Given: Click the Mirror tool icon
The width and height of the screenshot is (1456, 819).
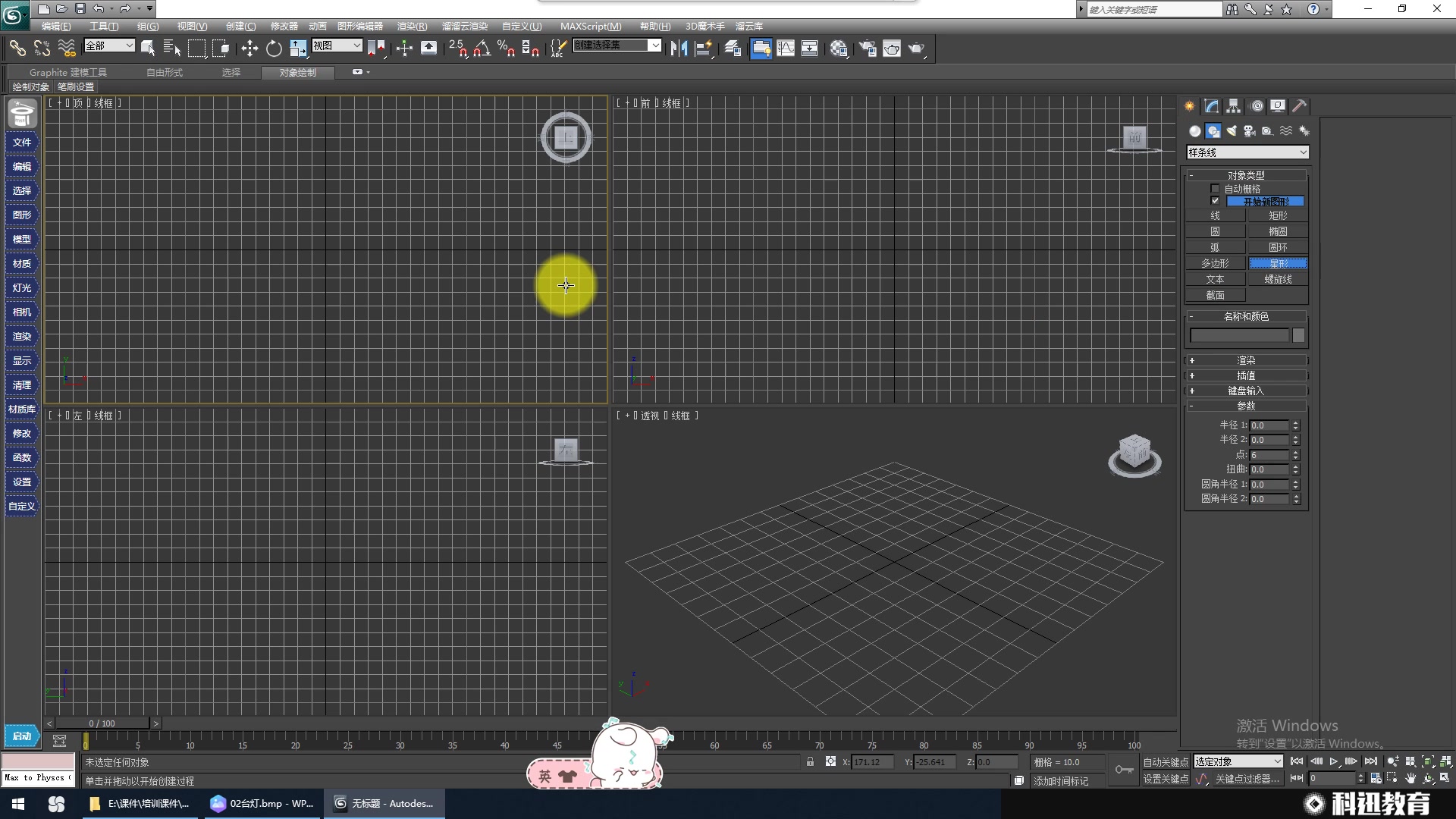Looking at the screenshot, I should pos(679,49).
